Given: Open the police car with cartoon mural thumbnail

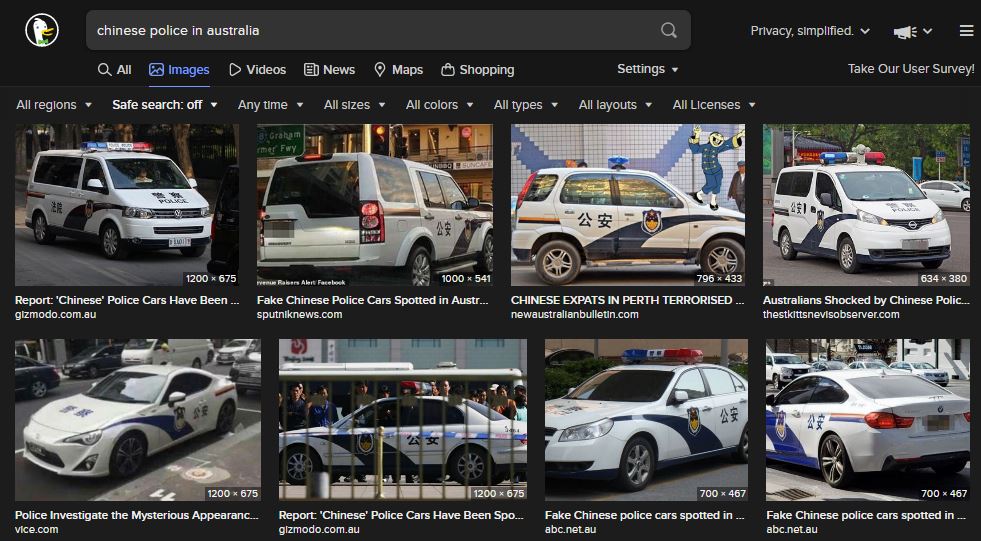Looking at the screenshot, I should 628,205.
